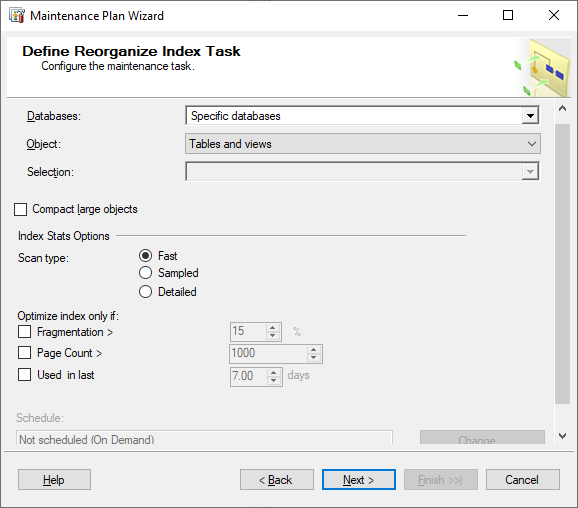Screen dimensions: 578x508
Task: Click the Optimize index only if label
Action: [x=68, y=316]
